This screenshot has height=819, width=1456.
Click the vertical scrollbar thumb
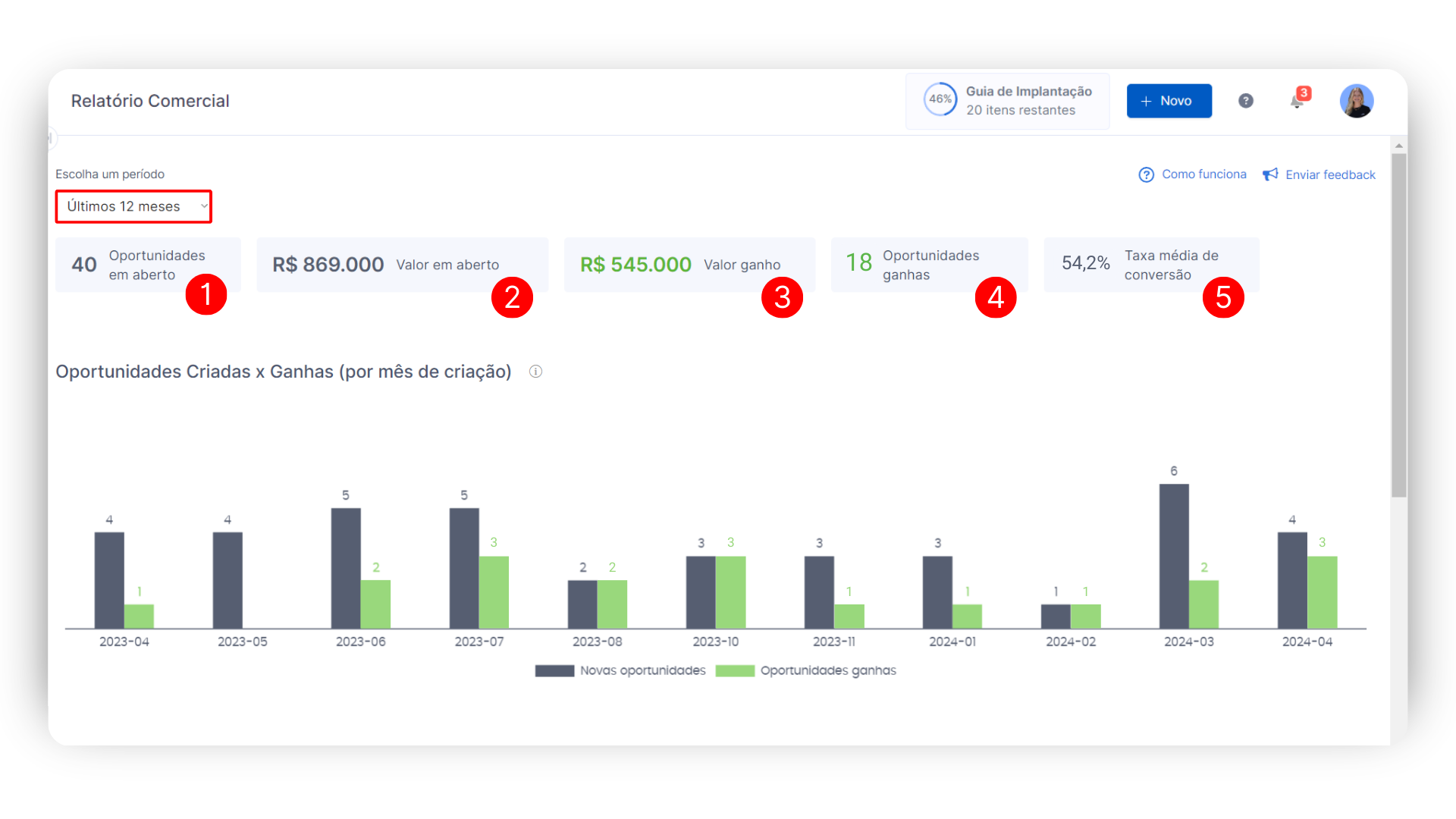tap(1398, 326)
